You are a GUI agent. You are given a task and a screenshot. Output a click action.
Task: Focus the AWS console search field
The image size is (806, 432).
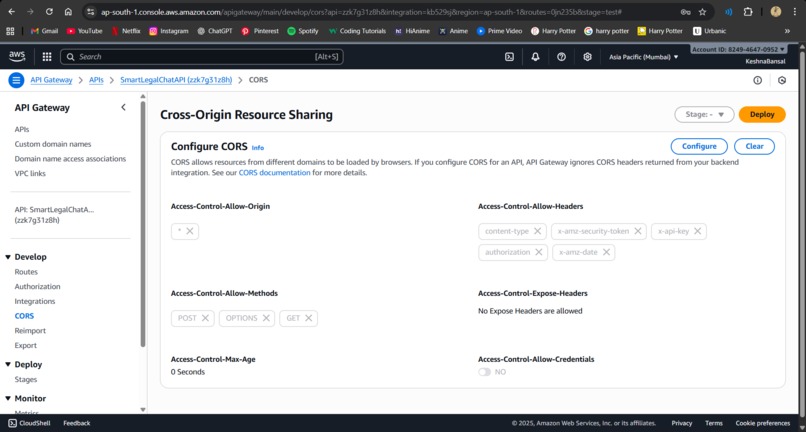pyautogui.click(x=202, y=57)
